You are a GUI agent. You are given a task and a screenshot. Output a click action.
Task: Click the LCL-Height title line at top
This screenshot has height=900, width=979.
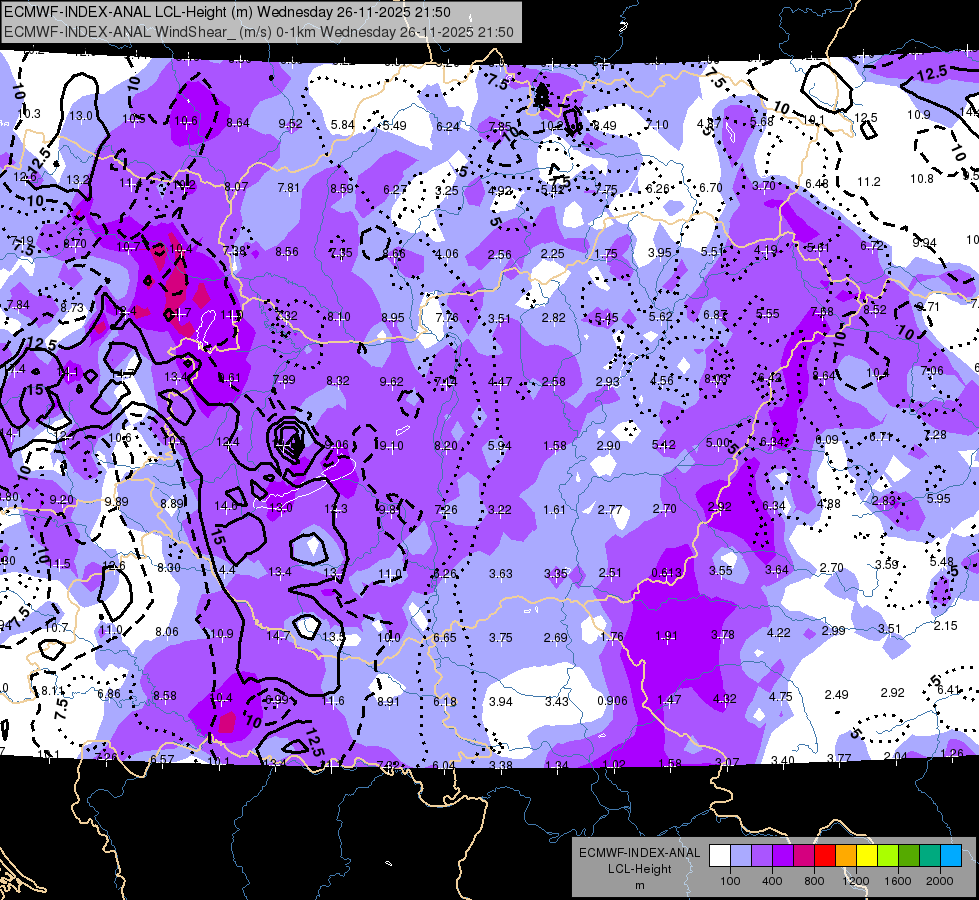click(227, 12)
